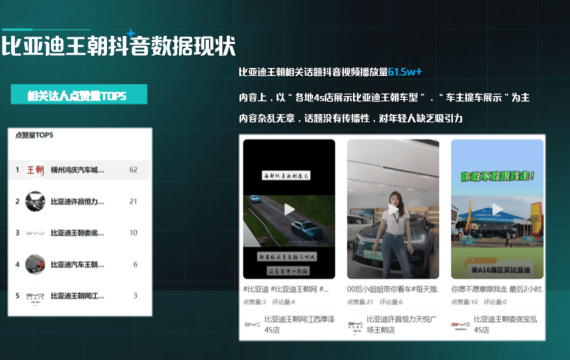Play the third video with the green banner

click(x=497, y=209)
